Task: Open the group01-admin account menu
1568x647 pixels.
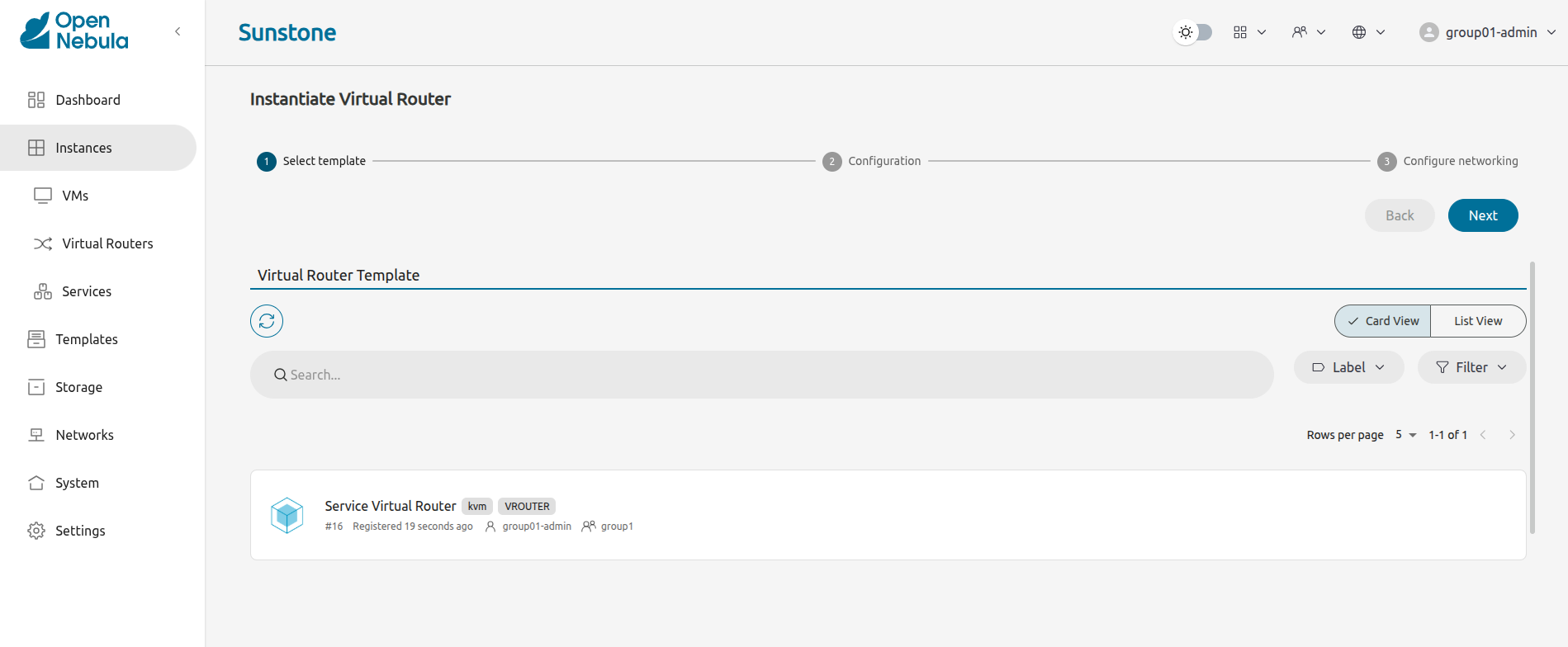Action: tap(1485, 32)
